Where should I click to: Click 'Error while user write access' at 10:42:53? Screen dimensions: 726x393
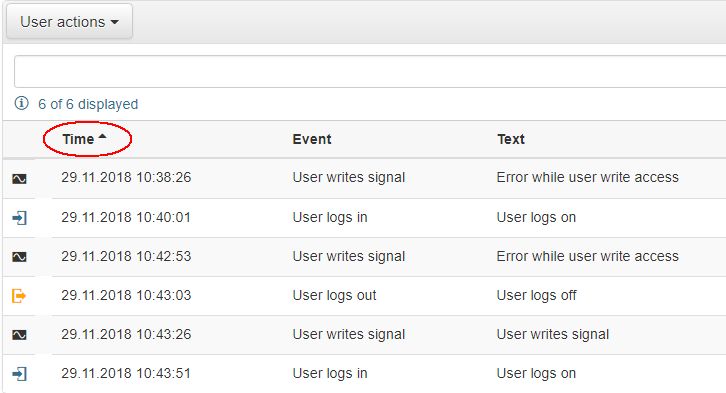coord(588,256)
